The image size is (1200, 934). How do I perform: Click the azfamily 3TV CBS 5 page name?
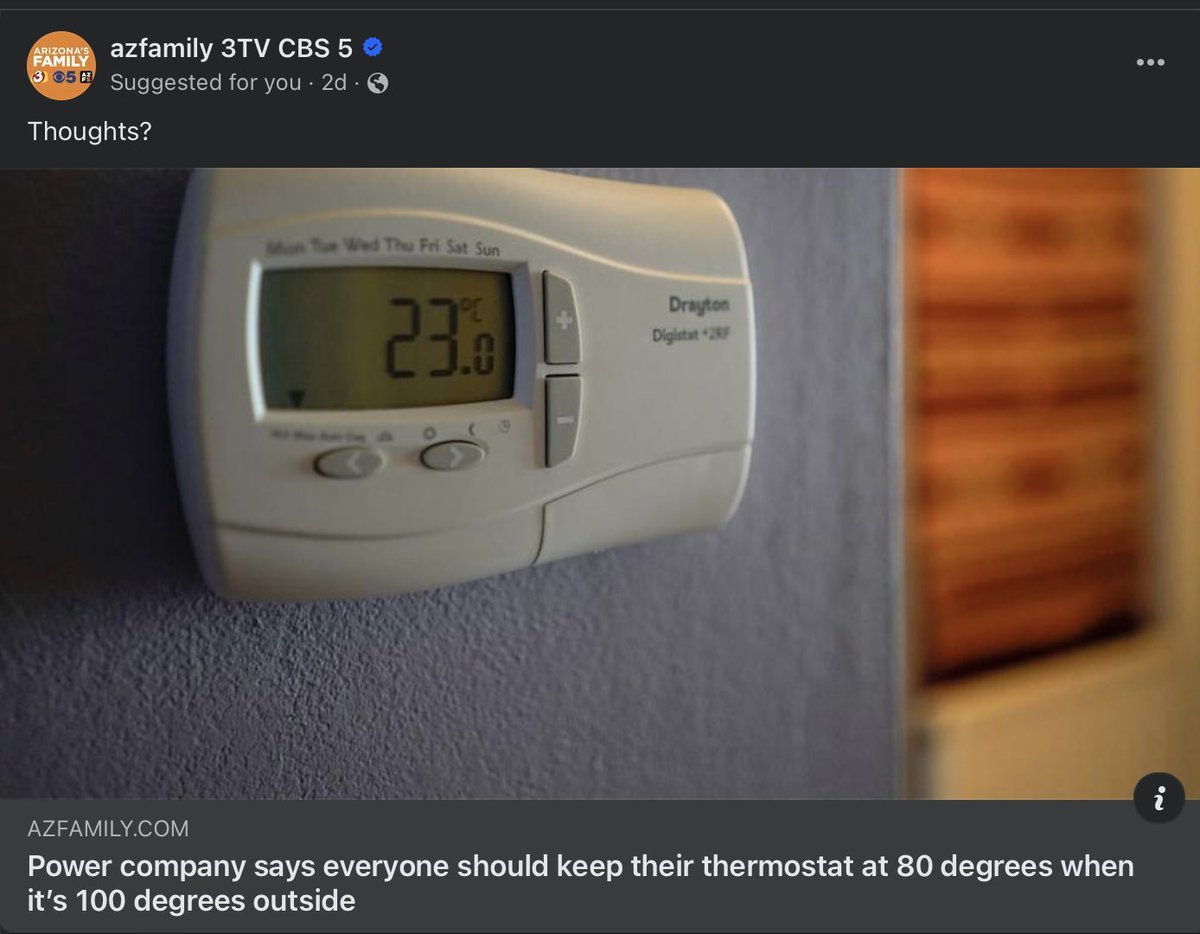(232, 48)
